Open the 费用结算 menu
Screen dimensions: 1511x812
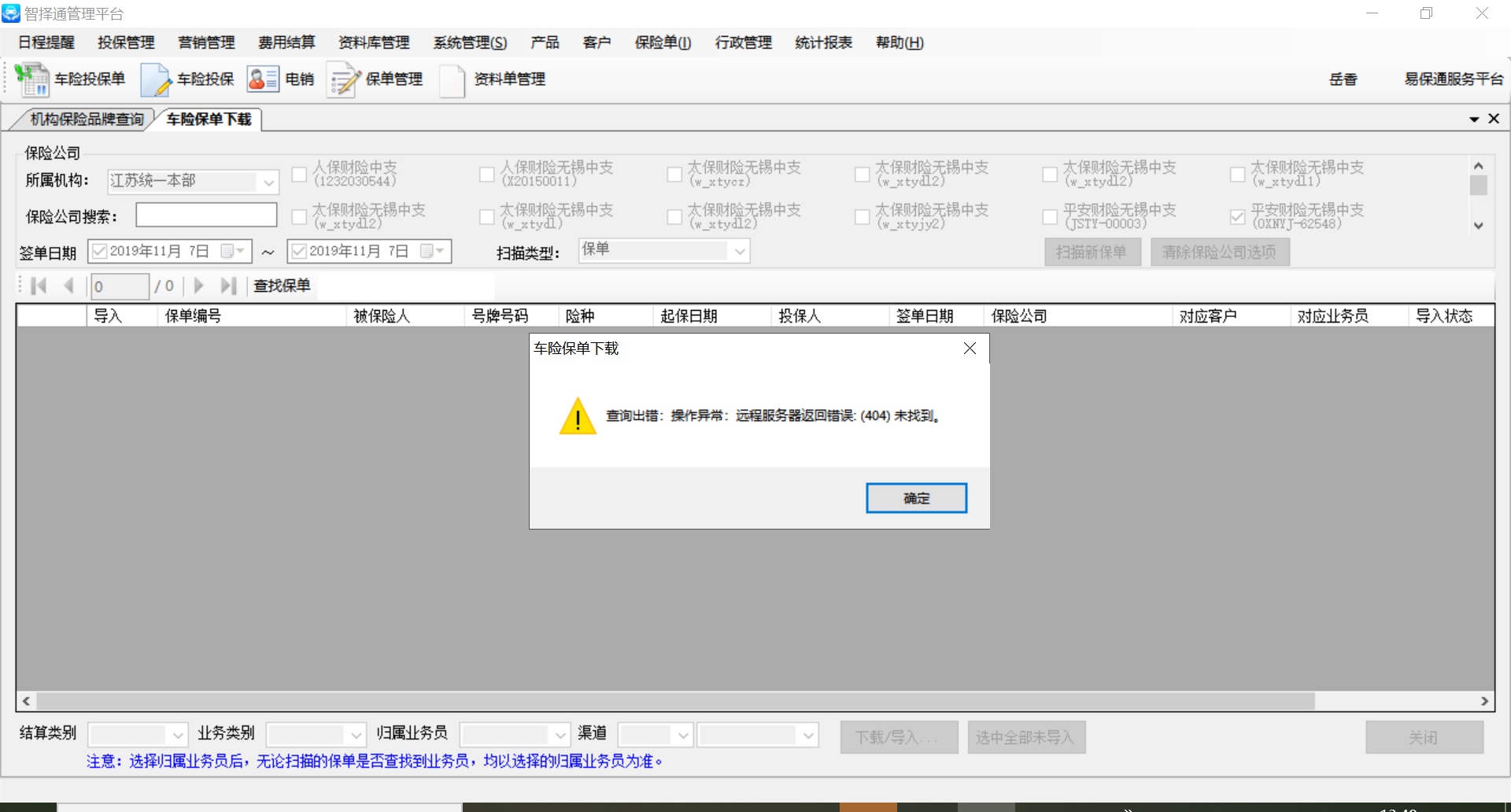click(286, 42)
